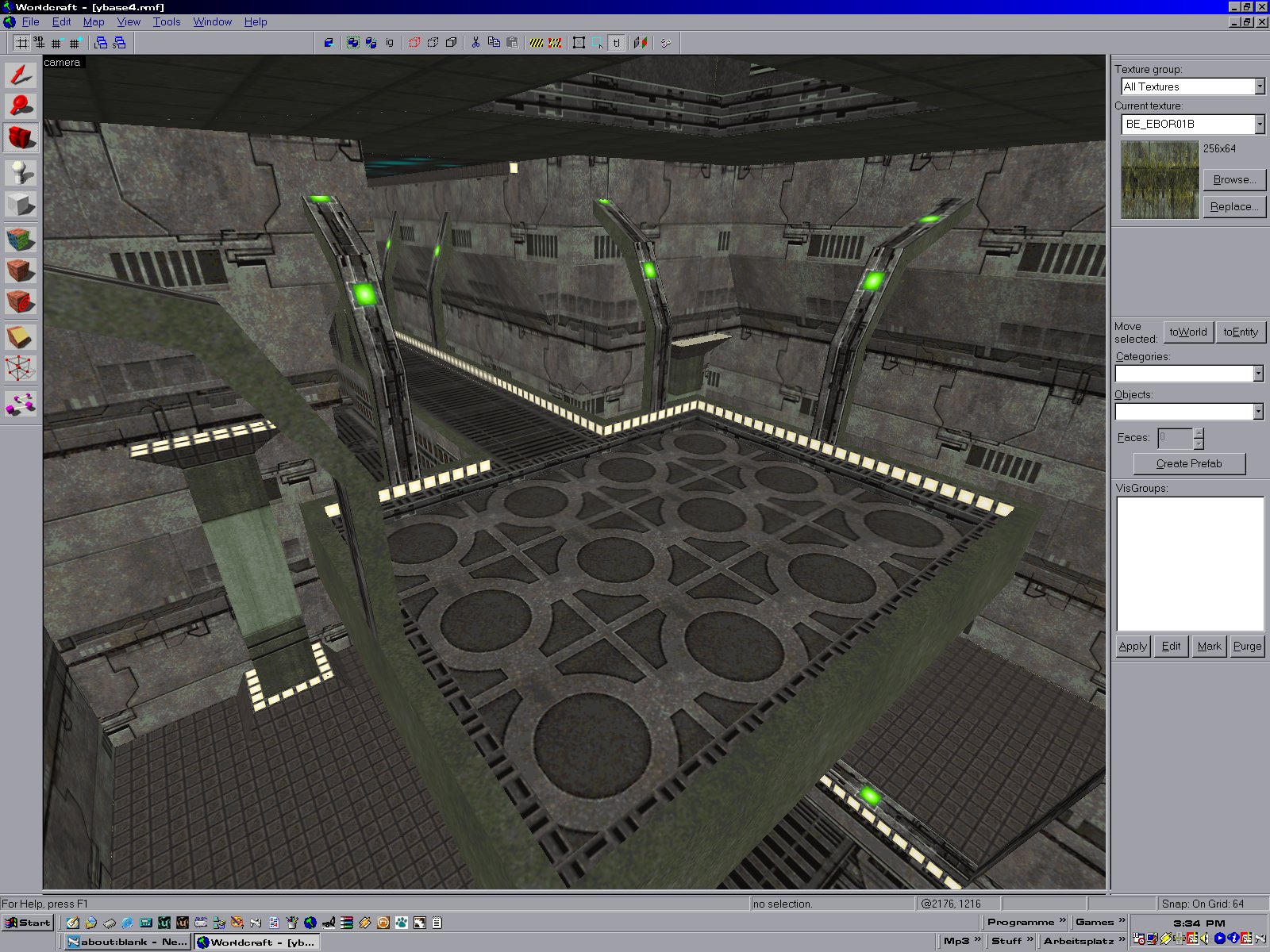Screen dimensions: 1270x952
Task: Toggle the Texture Lock 'tl' button
Action: pyautogui.click(x=616, y=43)
